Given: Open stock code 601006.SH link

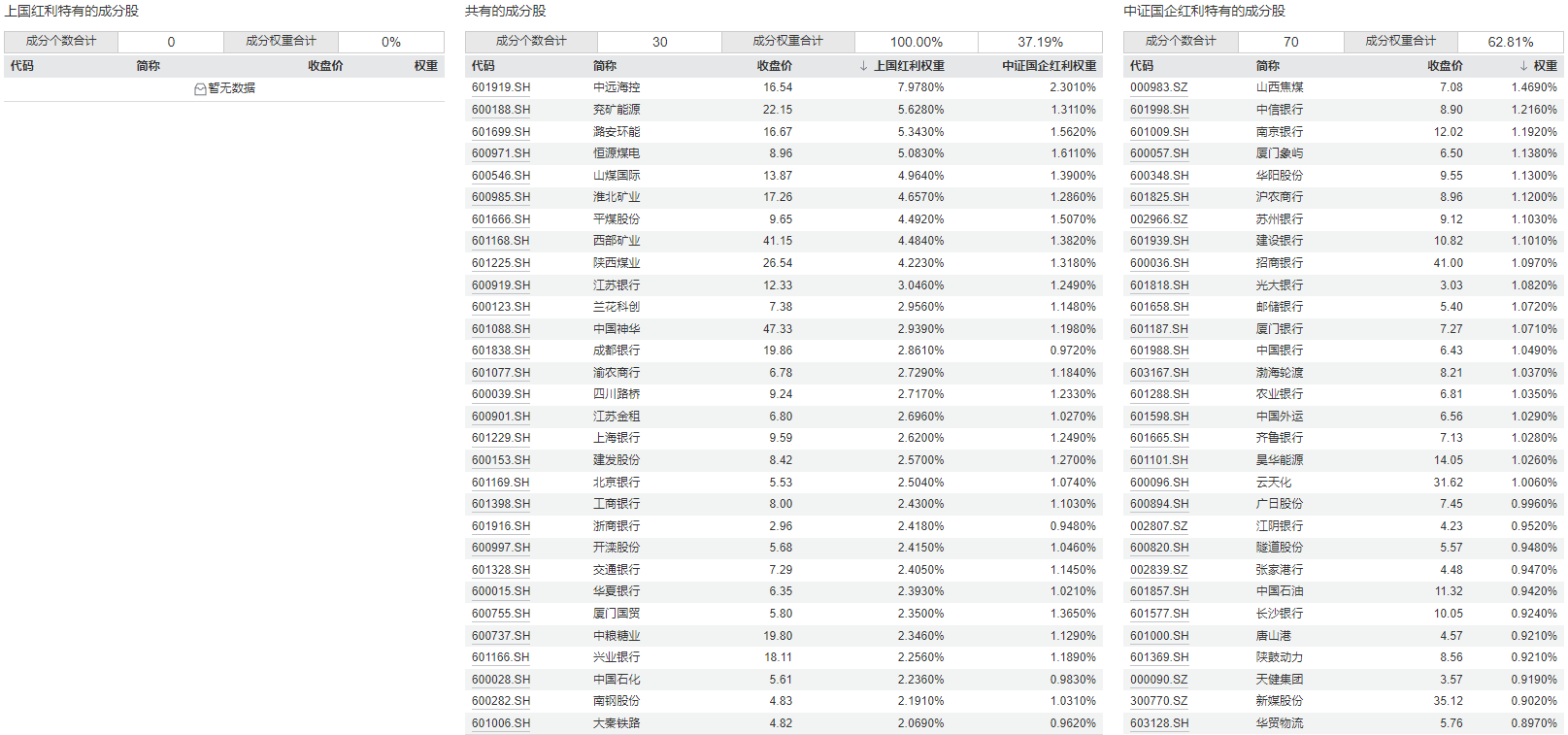Looking at the screenshot, I should [501, 723].
